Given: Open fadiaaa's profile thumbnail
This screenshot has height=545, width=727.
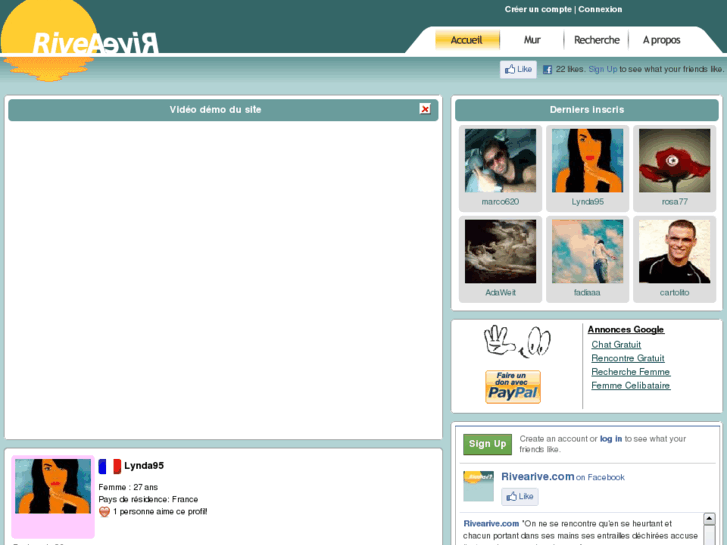Looking at the screenshot, I should coord(587,251).
